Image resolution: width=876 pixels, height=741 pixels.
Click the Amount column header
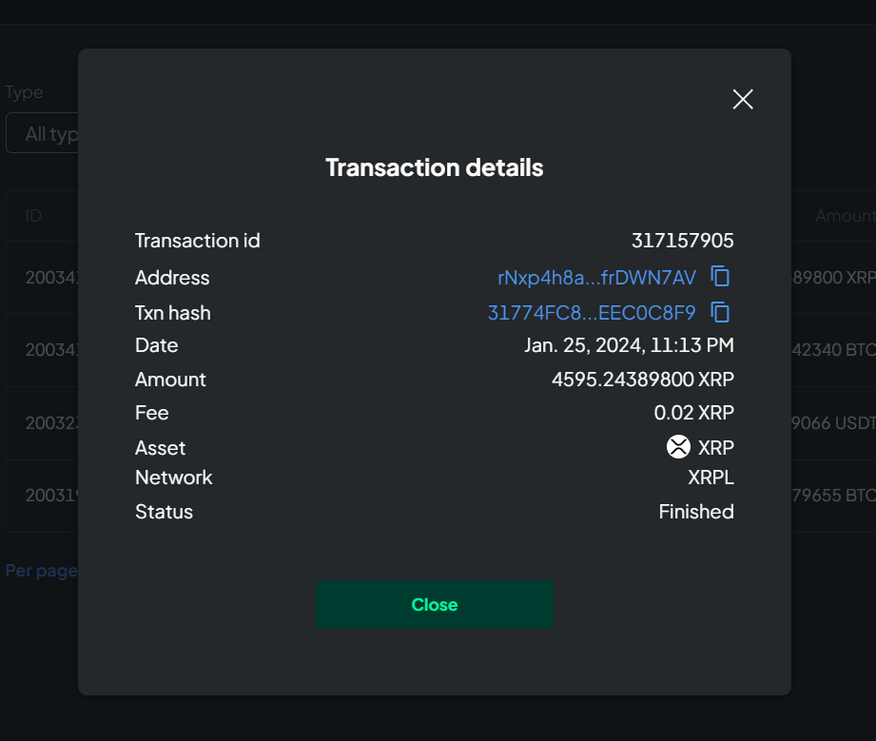(844, 216)
